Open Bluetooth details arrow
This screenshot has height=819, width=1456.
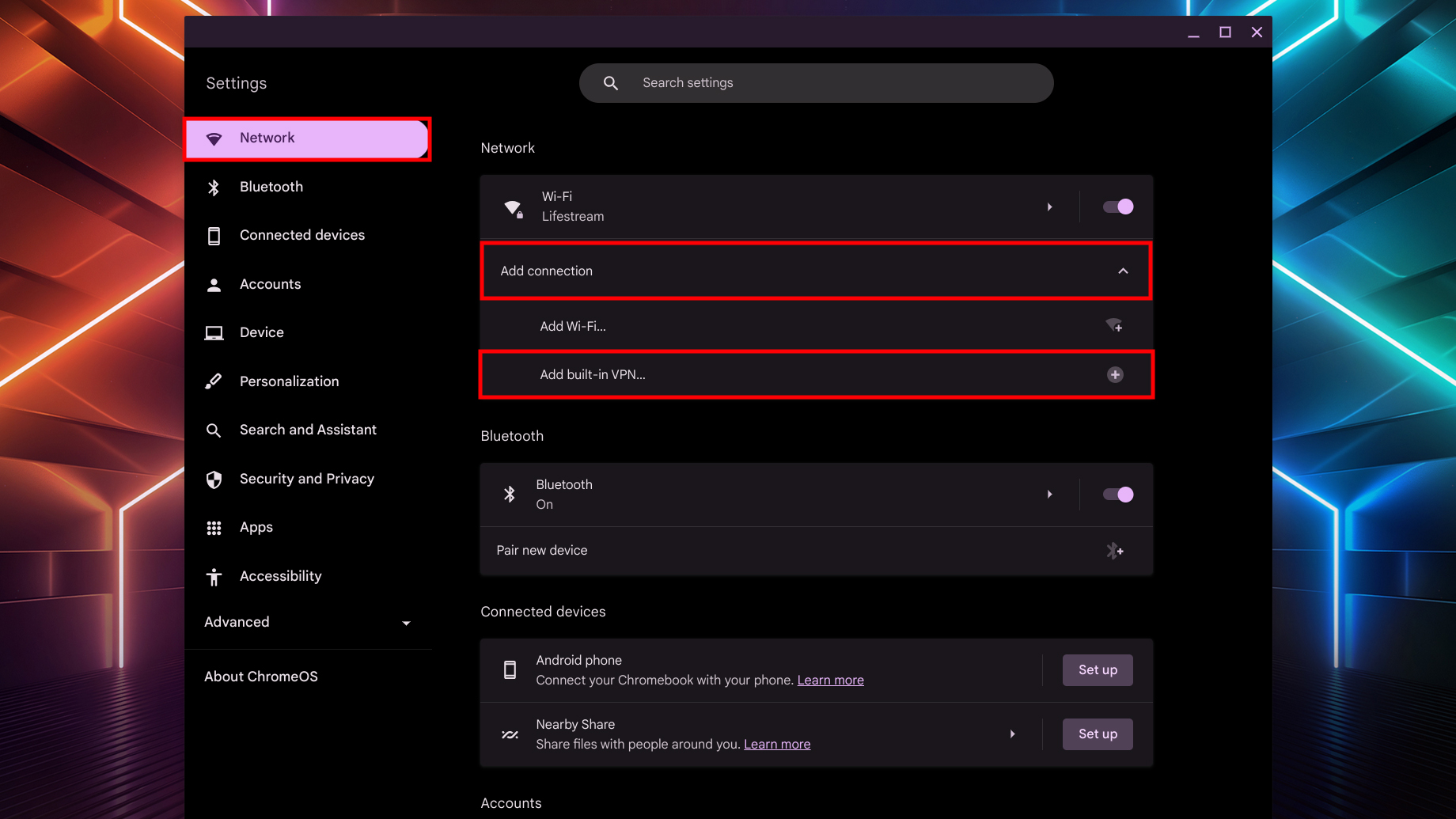pyautogui.click(x=1050, y=495)
